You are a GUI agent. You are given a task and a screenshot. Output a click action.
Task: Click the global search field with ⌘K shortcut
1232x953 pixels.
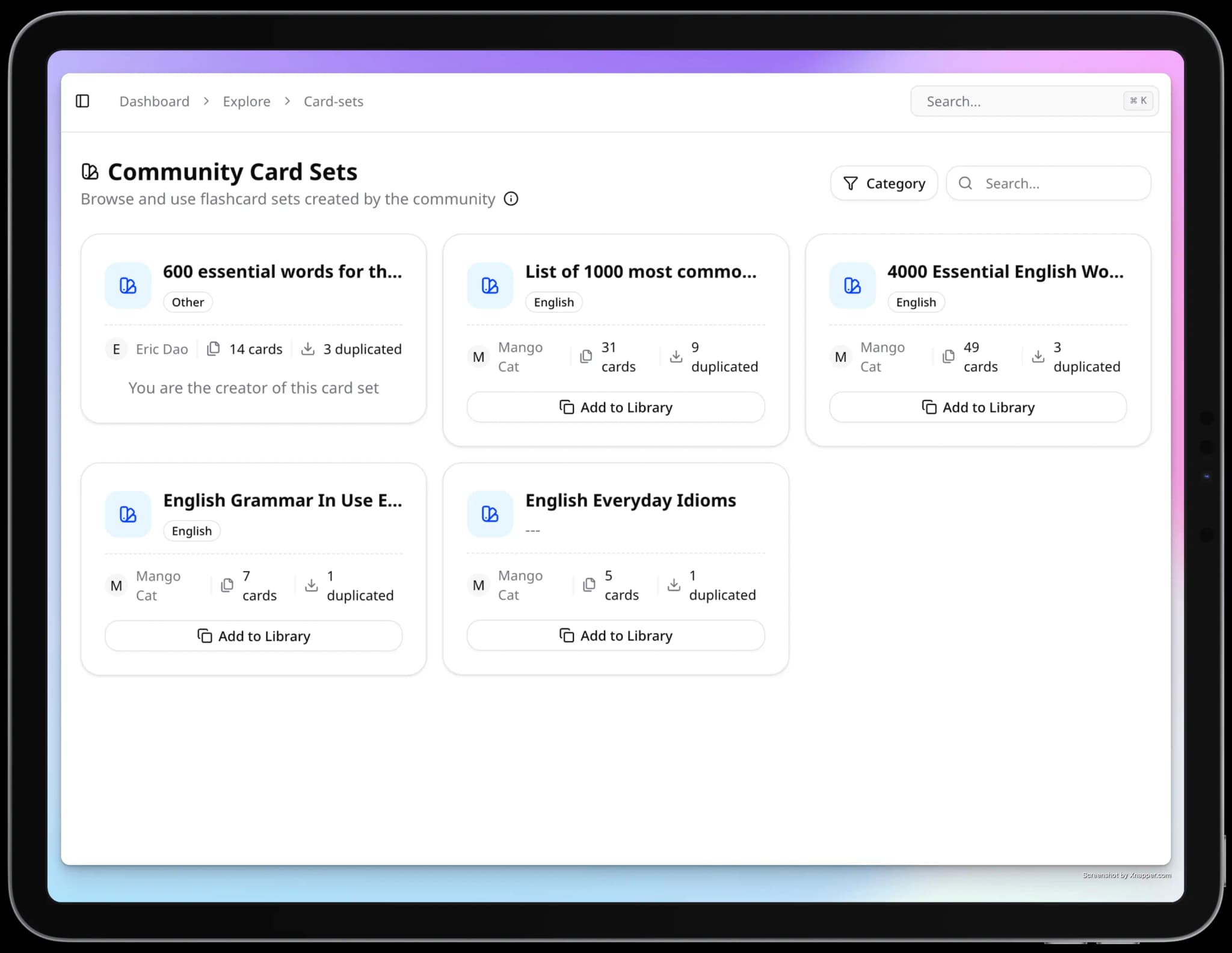(1033, 101)
